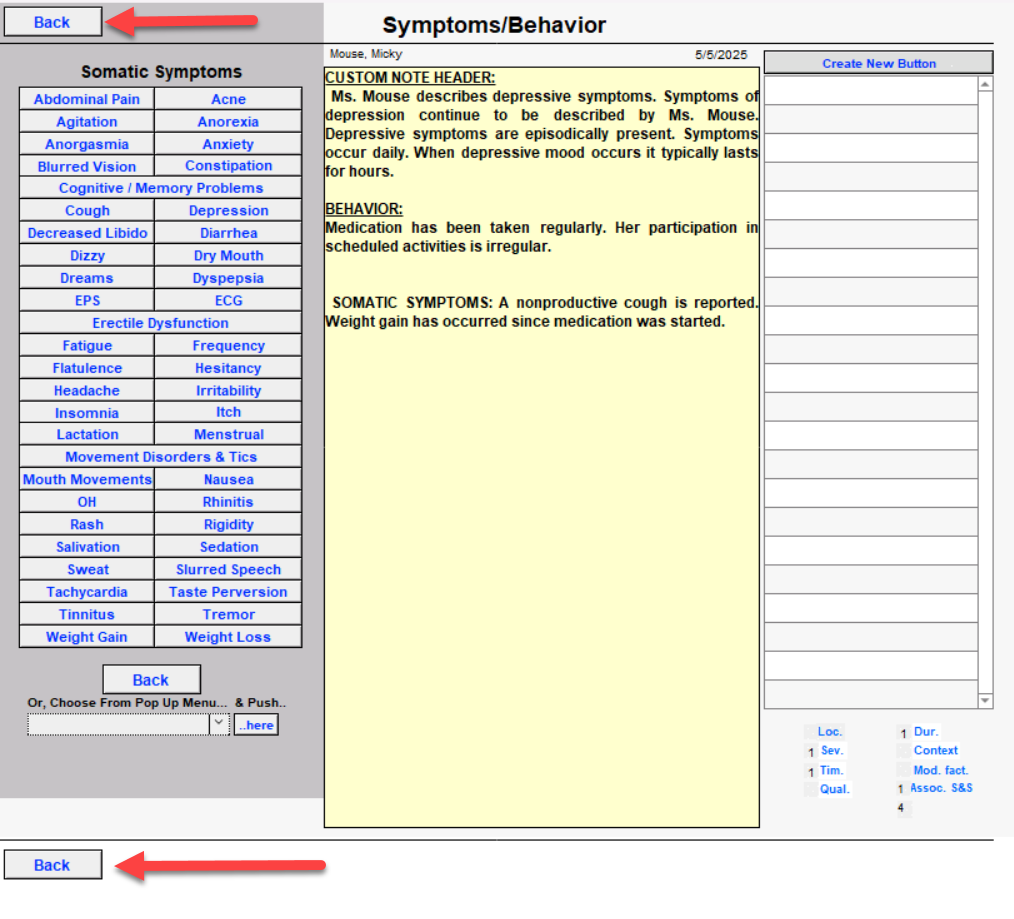
Task: Click the Dur. link
Action: [926, 732]
